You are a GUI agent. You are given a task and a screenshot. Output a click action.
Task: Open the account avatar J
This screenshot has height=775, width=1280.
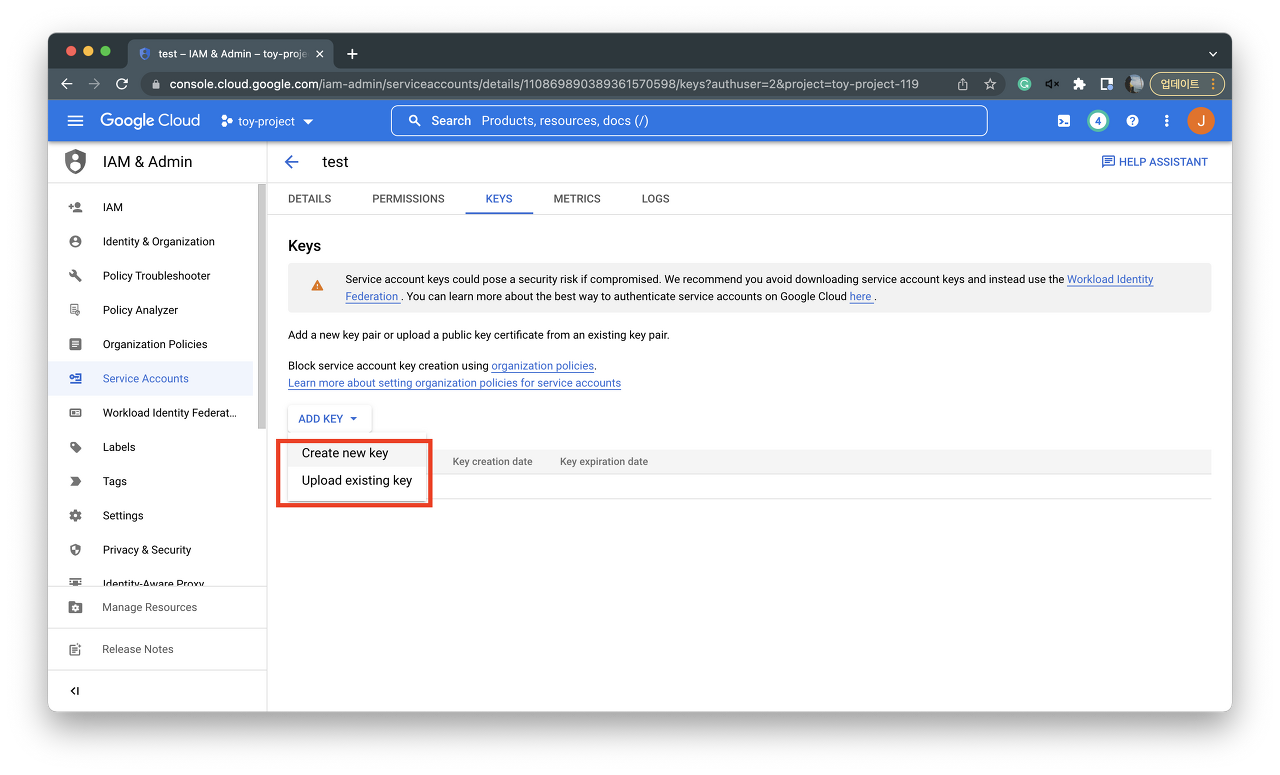click(1201, 121)
